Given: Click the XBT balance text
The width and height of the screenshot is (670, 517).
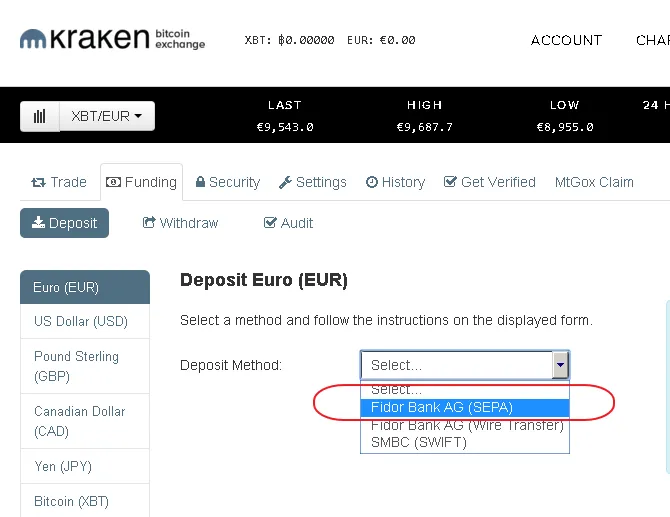Looking at the screenshot, I should (289, 40).
